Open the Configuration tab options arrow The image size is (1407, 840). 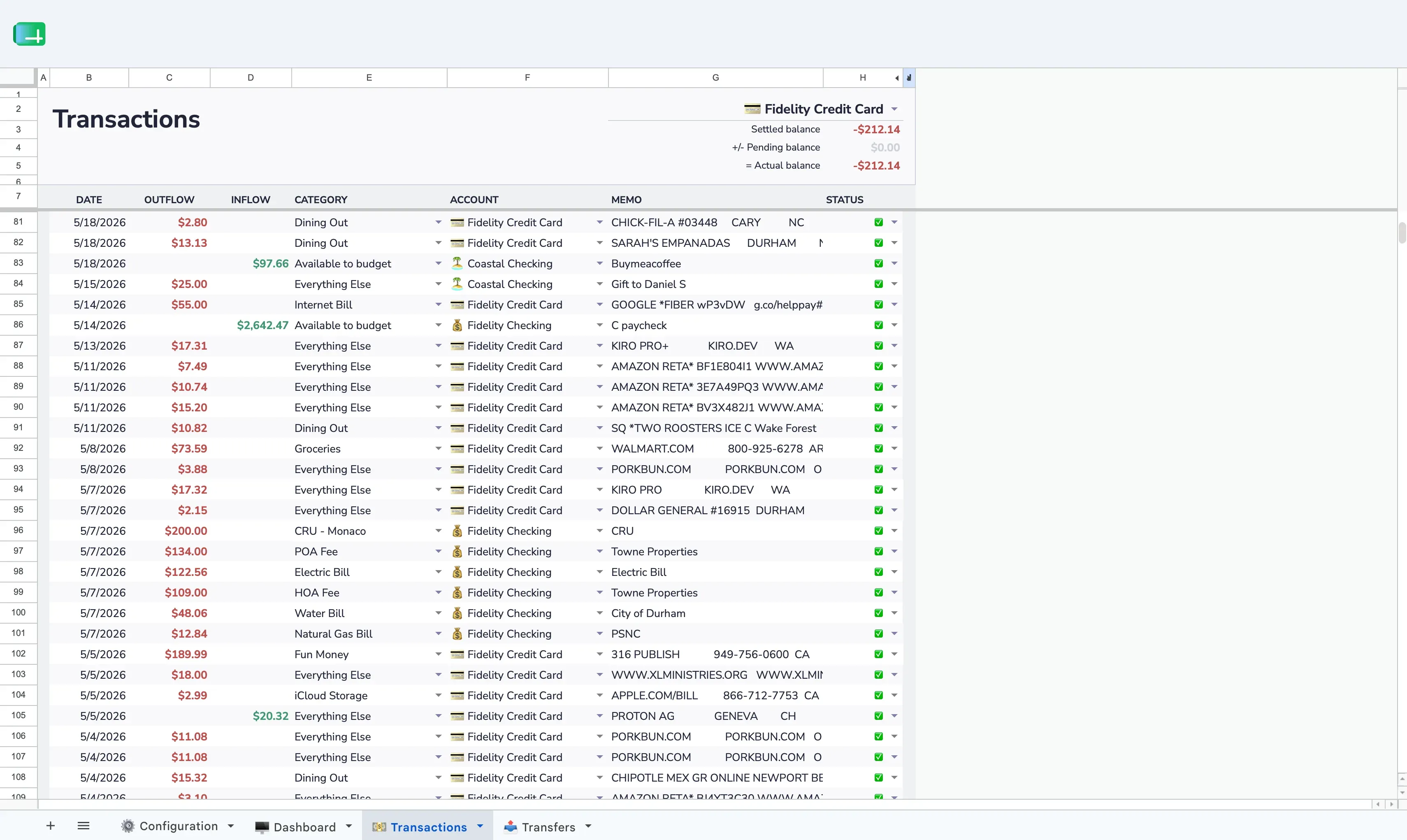click(x=231, y=826)
